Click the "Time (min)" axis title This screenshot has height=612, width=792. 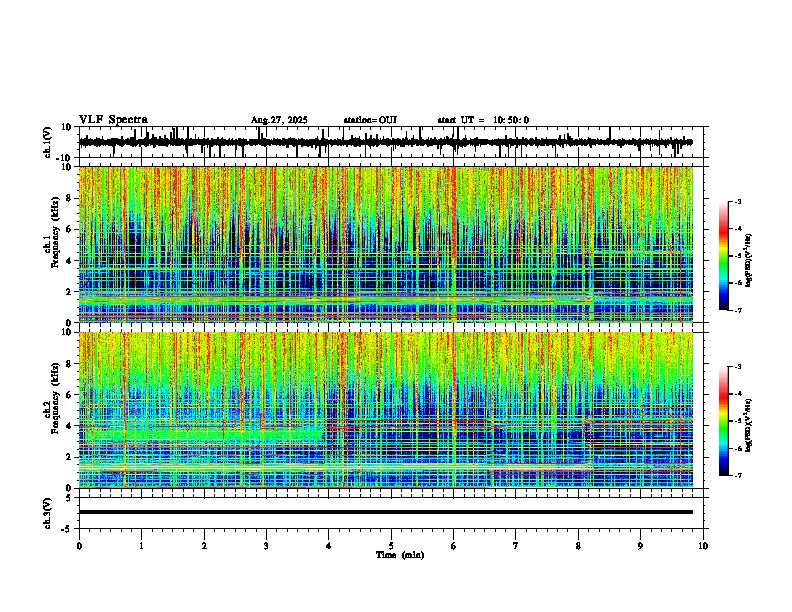(x=400, y=555)
